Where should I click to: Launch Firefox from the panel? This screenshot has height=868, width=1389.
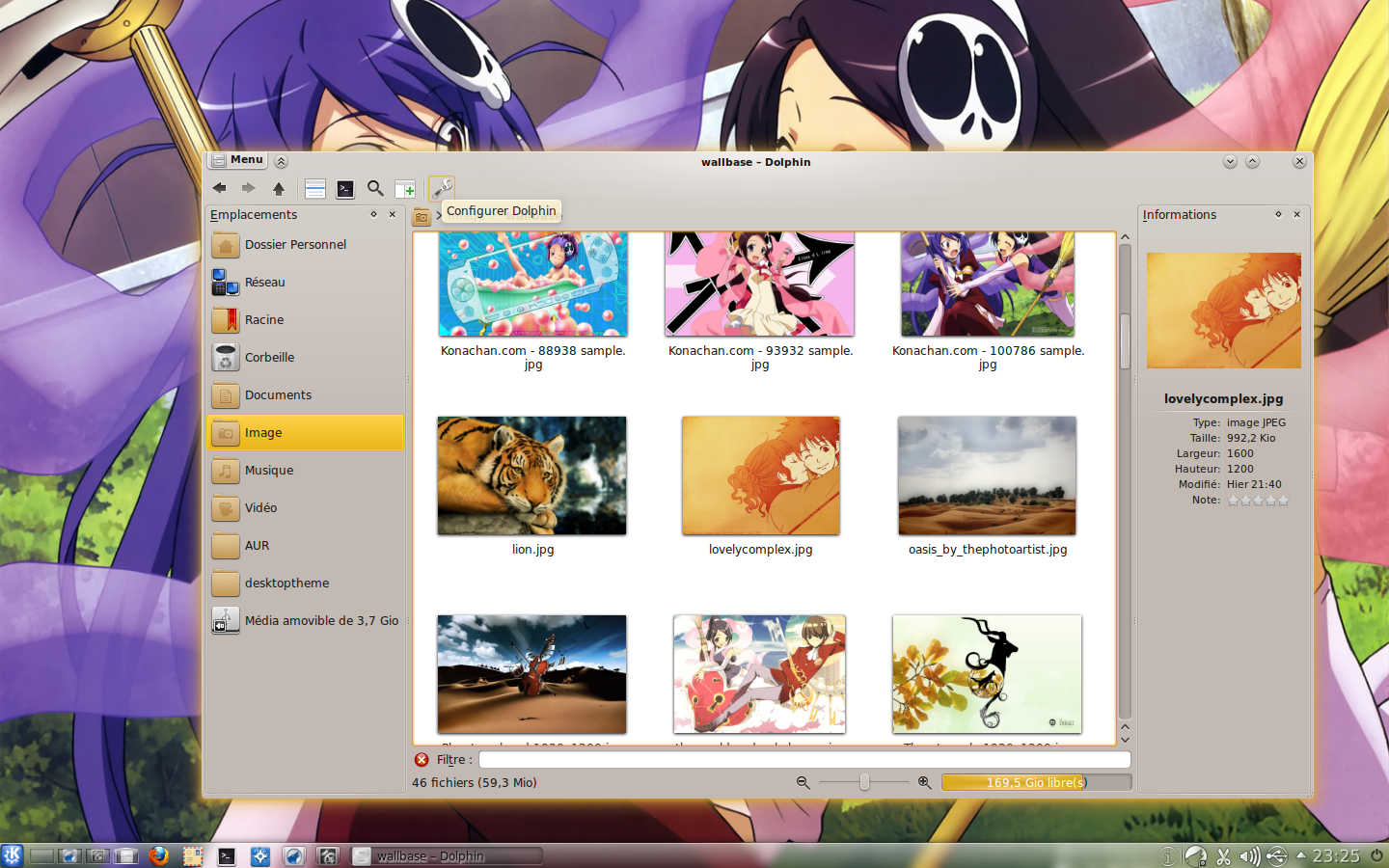(x=159, y=855)
